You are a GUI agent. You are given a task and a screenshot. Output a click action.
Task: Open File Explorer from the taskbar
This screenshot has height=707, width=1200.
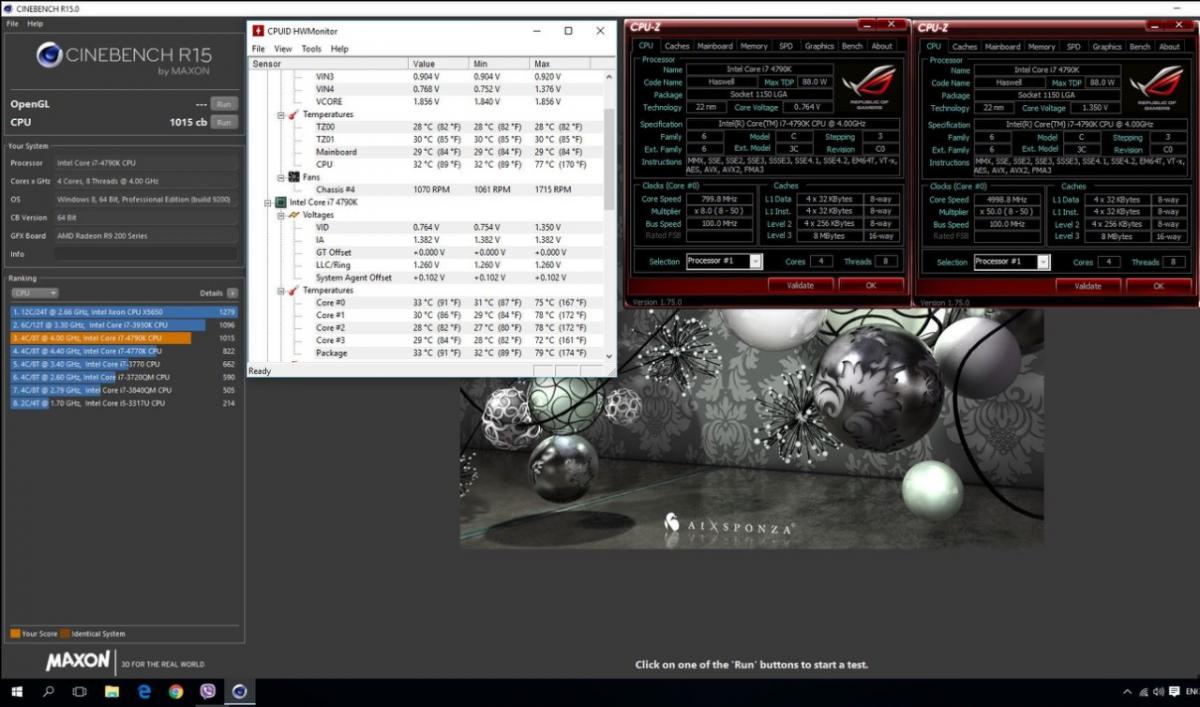[x=112, y=691]
